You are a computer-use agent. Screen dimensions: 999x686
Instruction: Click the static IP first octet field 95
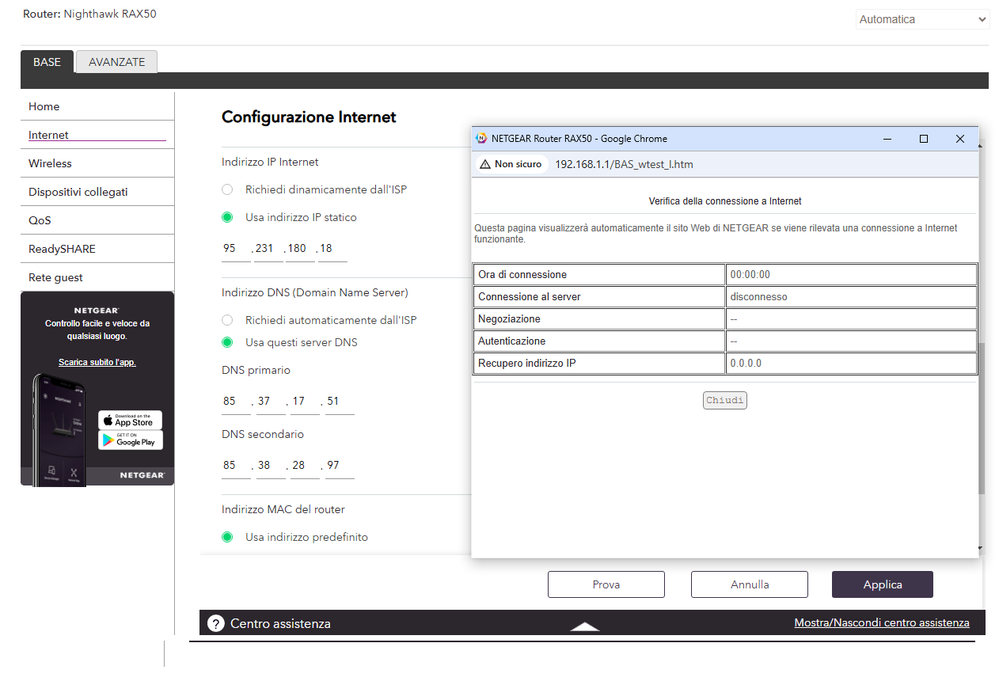tap(236, 248)
